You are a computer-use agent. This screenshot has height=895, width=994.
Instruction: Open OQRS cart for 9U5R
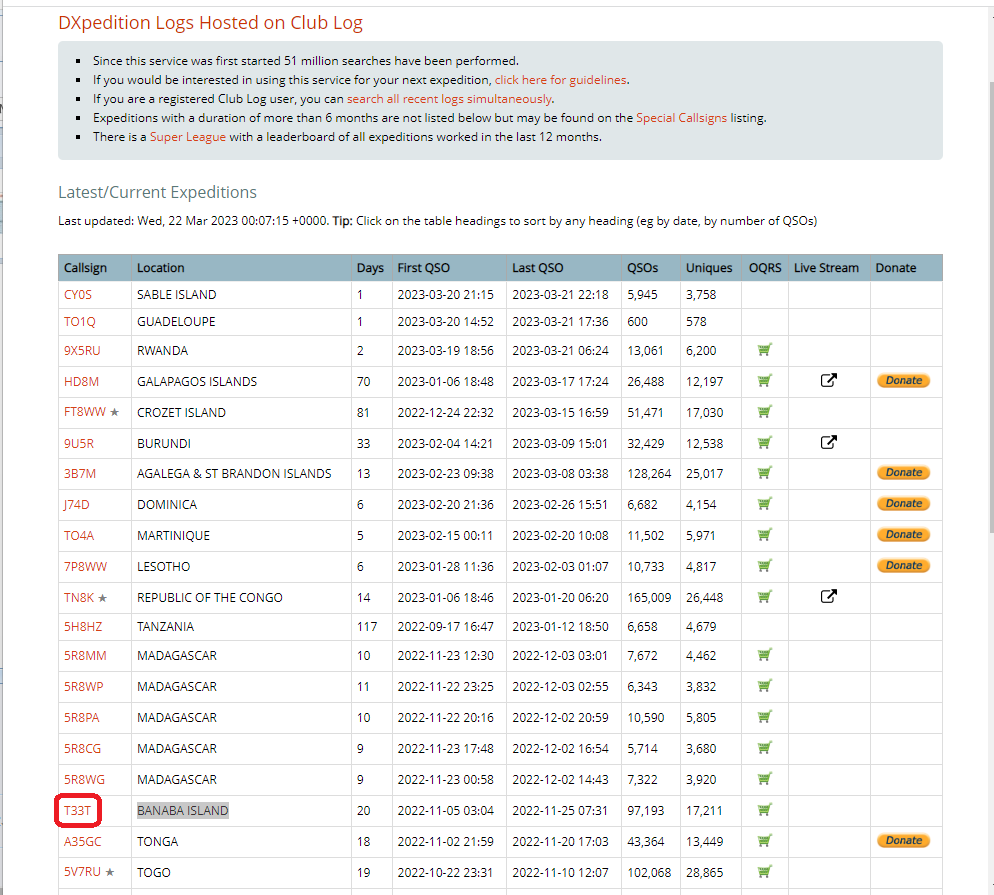pos(765,442)
